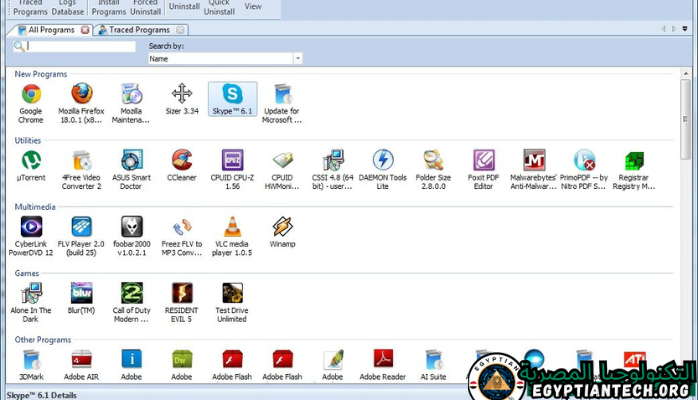This screenshot has width=698, height=400.
Task: Open the Logs Database toolbar button
Action: [68, 8]
